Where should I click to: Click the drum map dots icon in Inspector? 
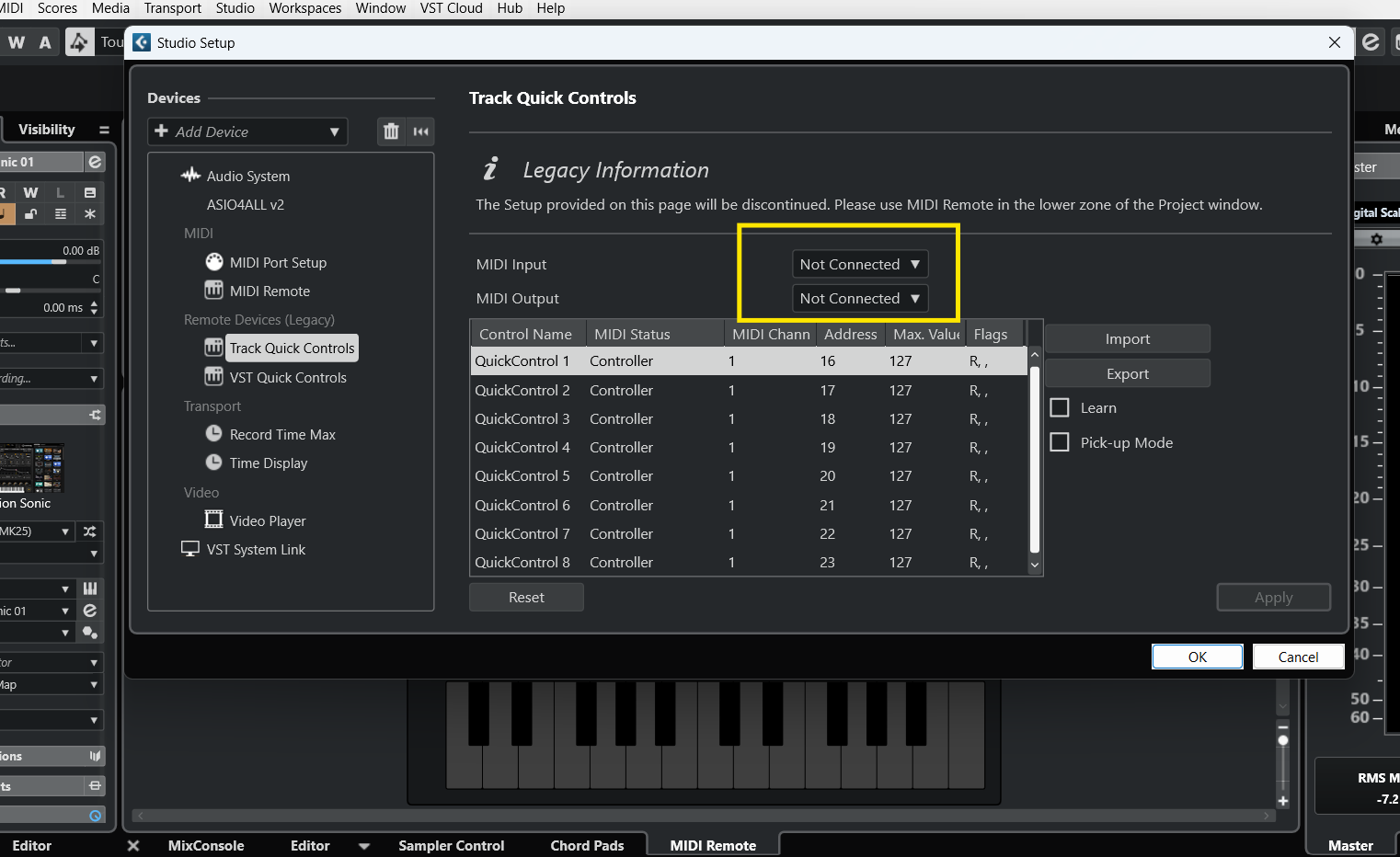click(90, 633)
